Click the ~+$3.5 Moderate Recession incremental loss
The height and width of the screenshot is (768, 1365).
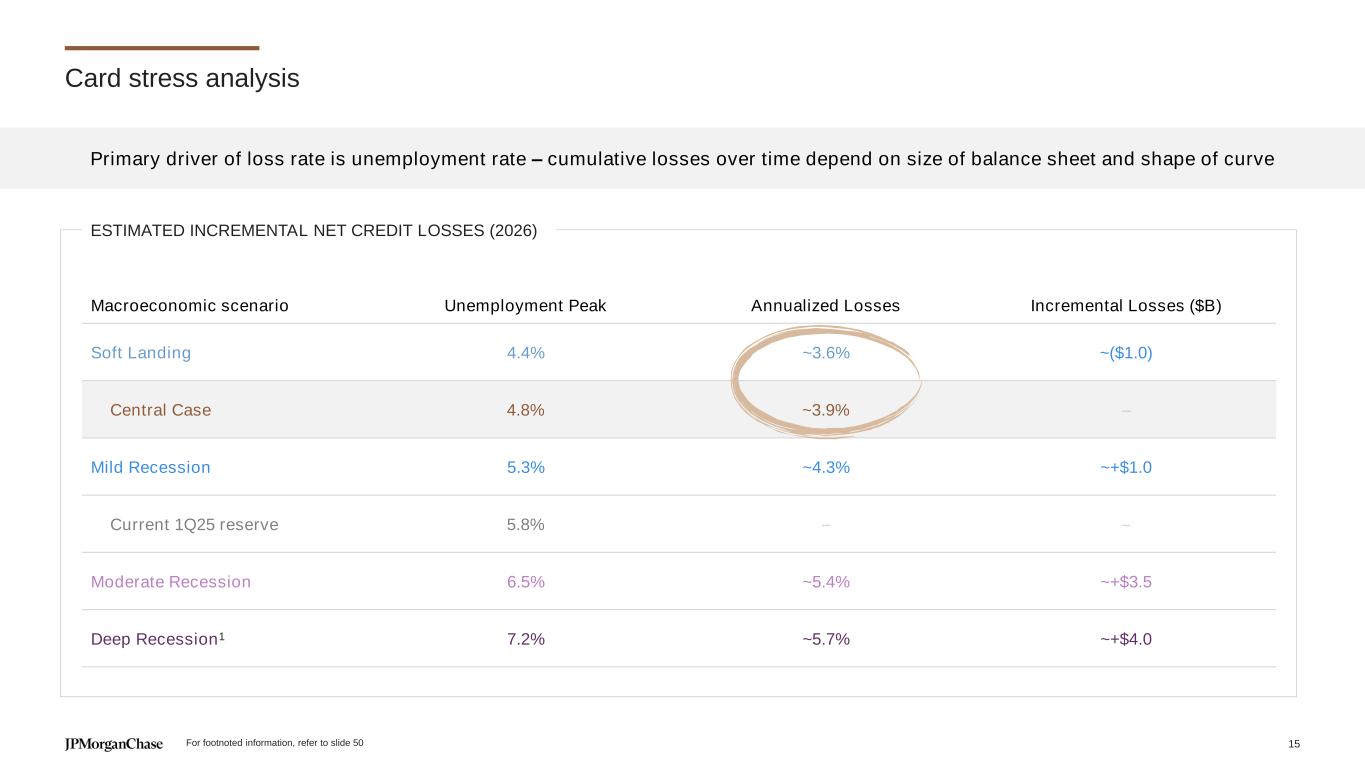point(1126,582)
